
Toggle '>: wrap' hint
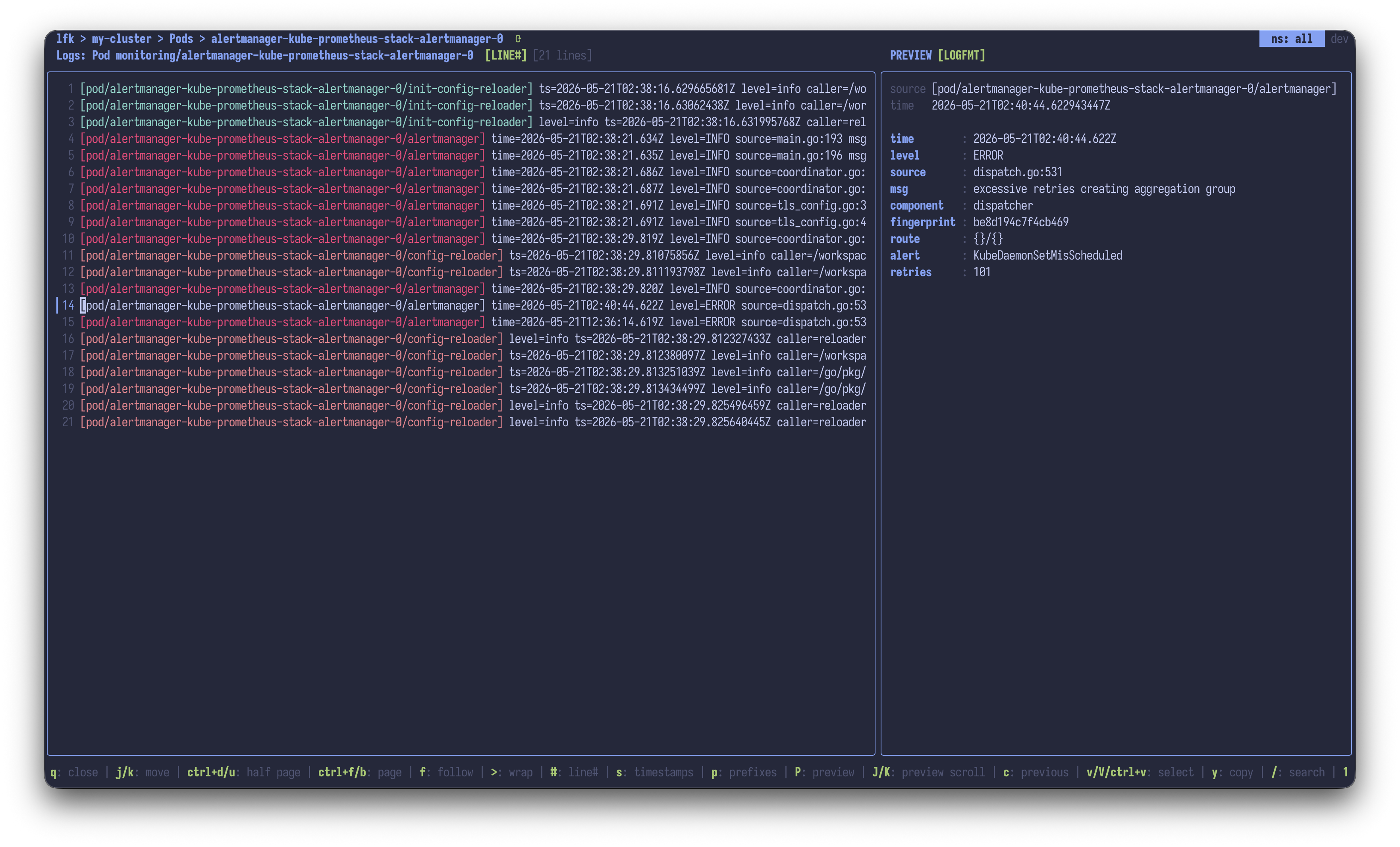pyautogui.click(x=511, y=772)
